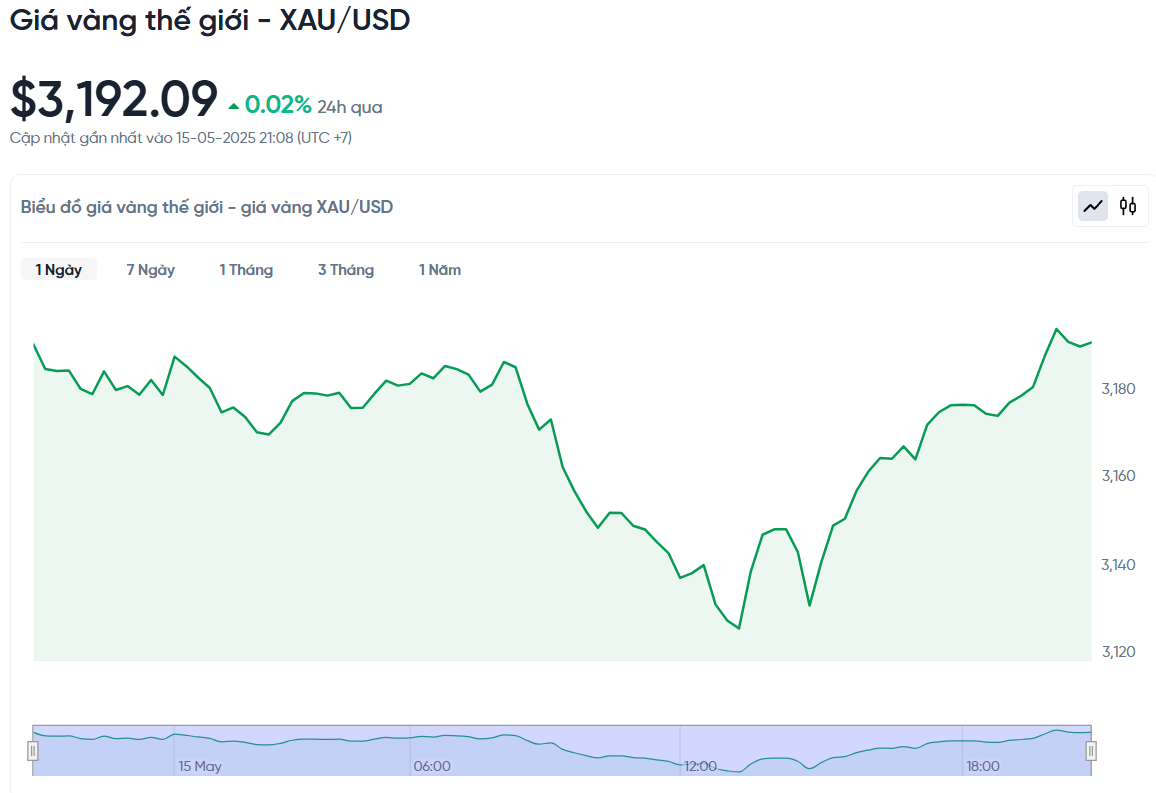Viewport: 1156px width, 793px height.
Task: Click the 24h qua label
Action: point(349,108)
